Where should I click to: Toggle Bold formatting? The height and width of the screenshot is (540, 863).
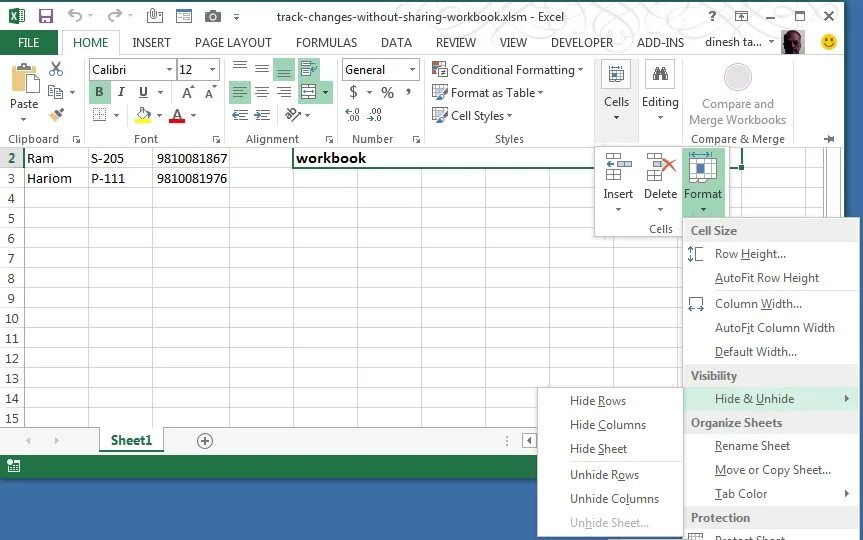100,92
